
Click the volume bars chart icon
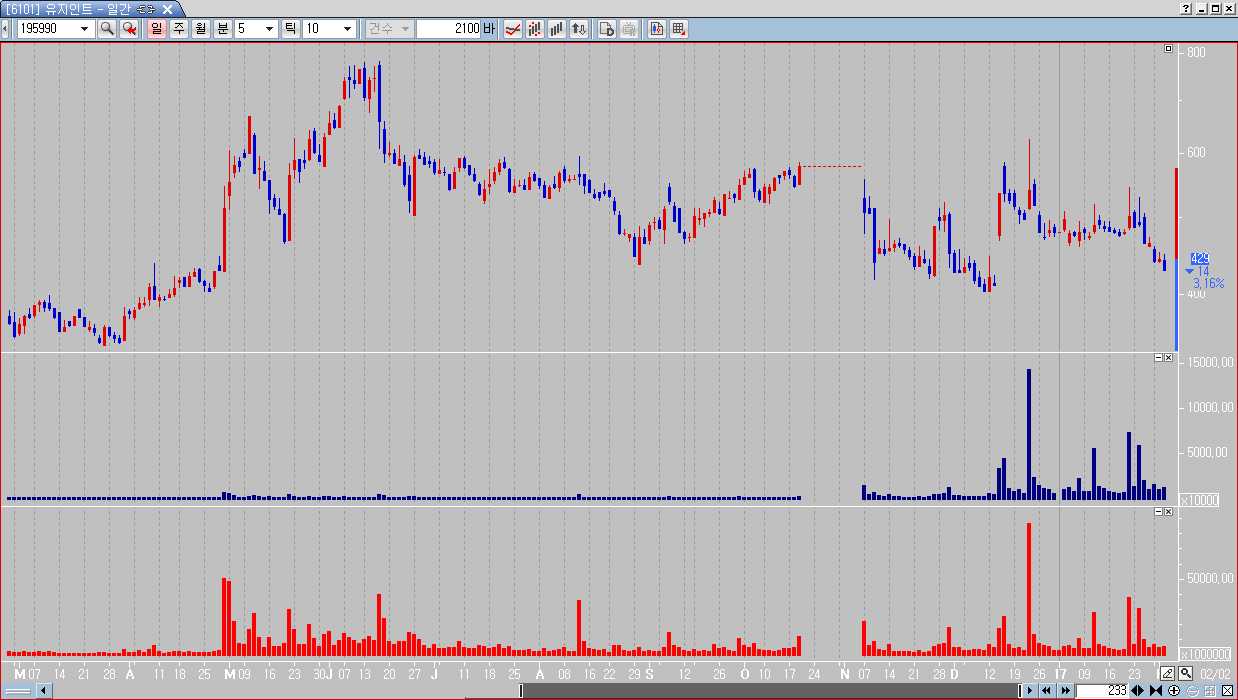[x=557, y=29]
